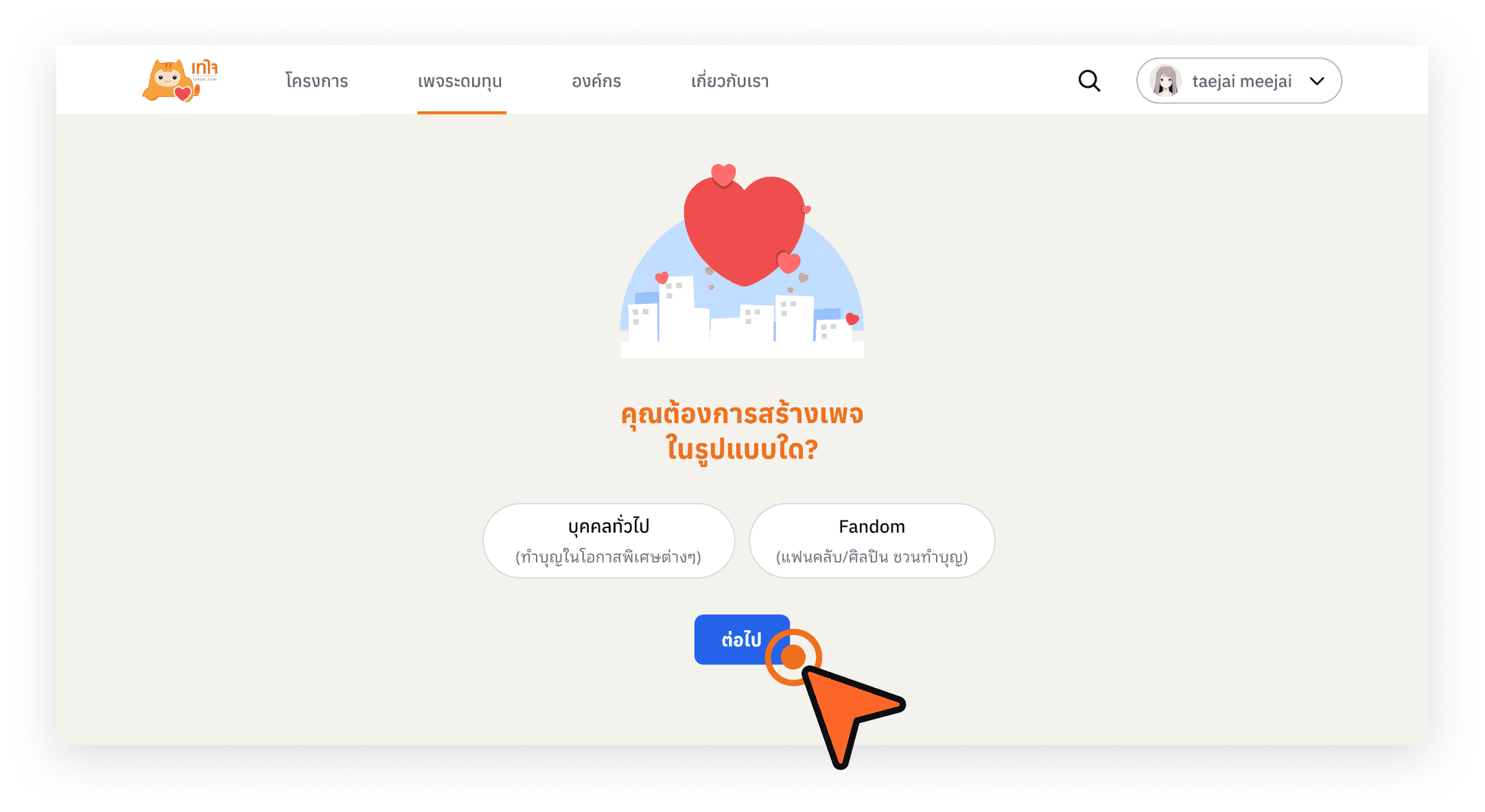Open the เกี่ยวกับเรา menu item
The width and height of the screenshot is (1485, 812).
(x=729, y=81)
